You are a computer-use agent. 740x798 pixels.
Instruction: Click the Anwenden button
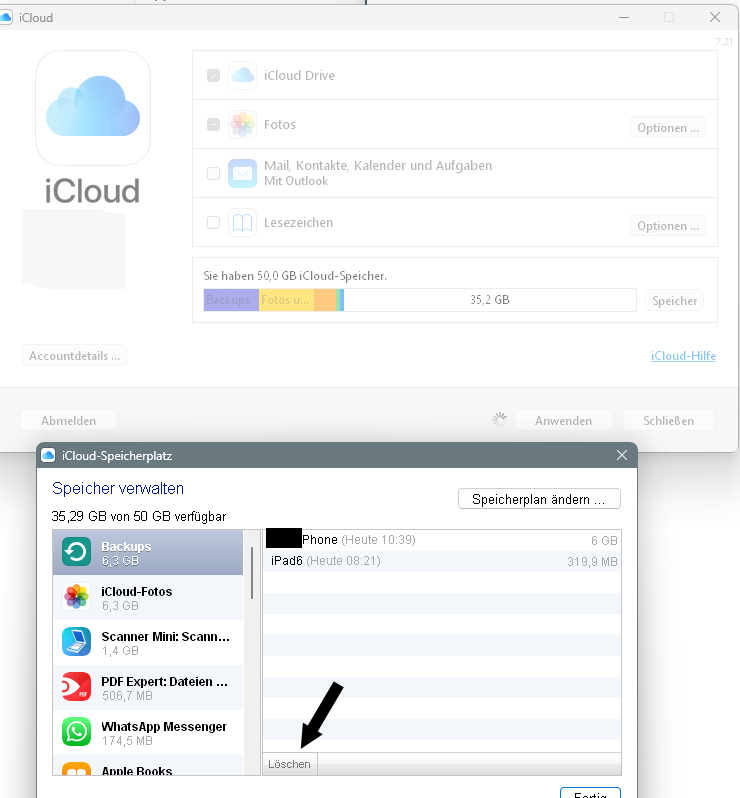[x=563, y=421]
